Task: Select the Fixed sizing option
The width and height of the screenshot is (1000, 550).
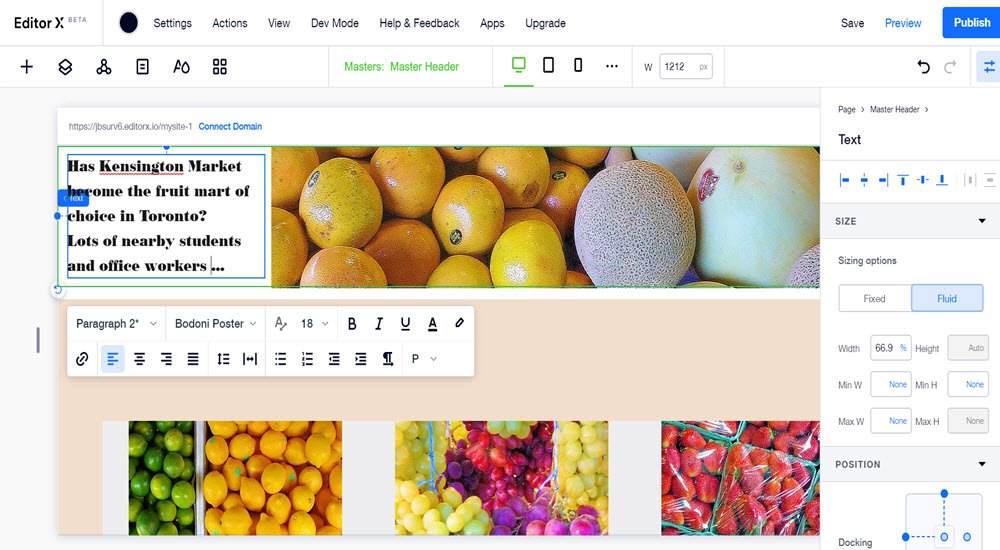Action: [x=874, y=298]
